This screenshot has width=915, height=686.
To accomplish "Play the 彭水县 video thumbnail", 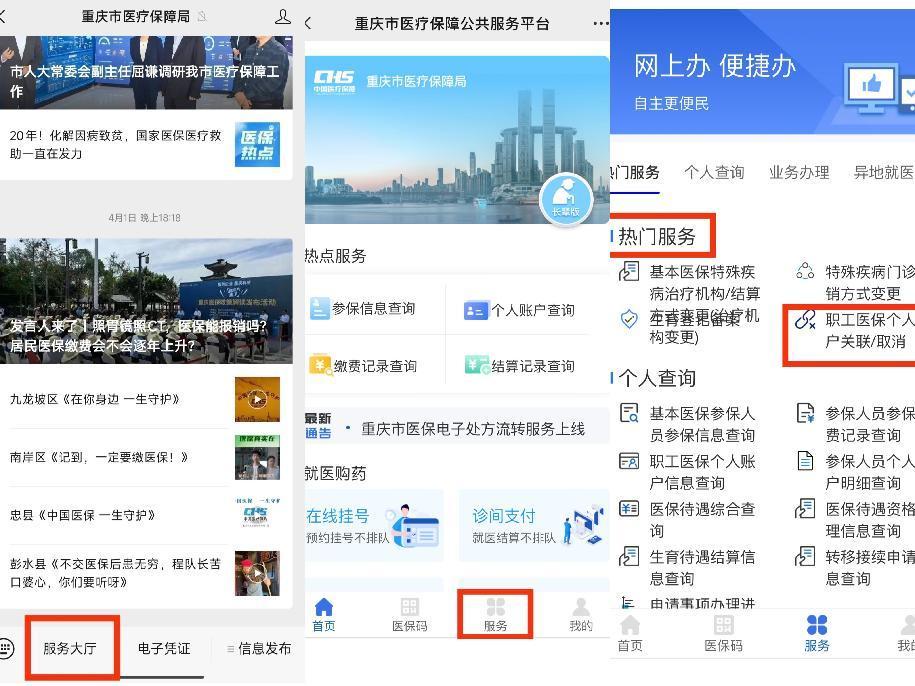I will pos(257,573).
